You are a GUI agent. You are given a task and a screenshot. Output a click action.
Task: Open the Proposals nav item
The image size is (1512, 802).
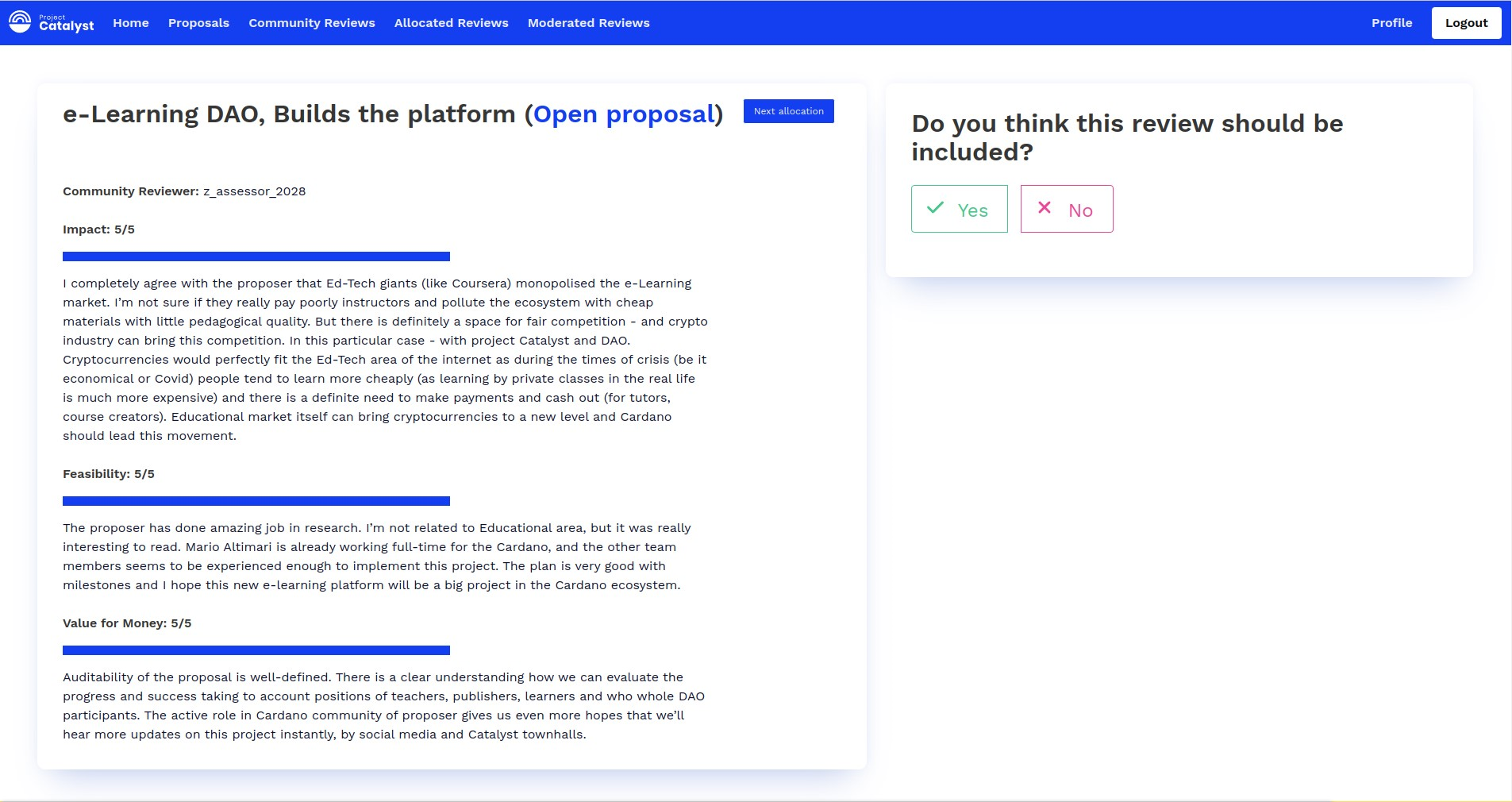tap(198, 23)
